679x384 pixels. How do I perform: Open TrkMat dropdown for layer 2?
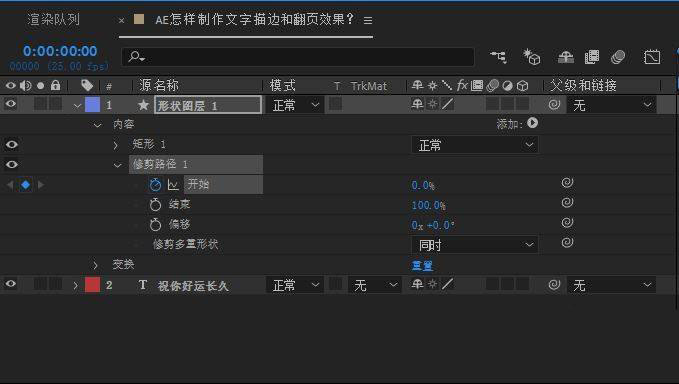[374, 285]
